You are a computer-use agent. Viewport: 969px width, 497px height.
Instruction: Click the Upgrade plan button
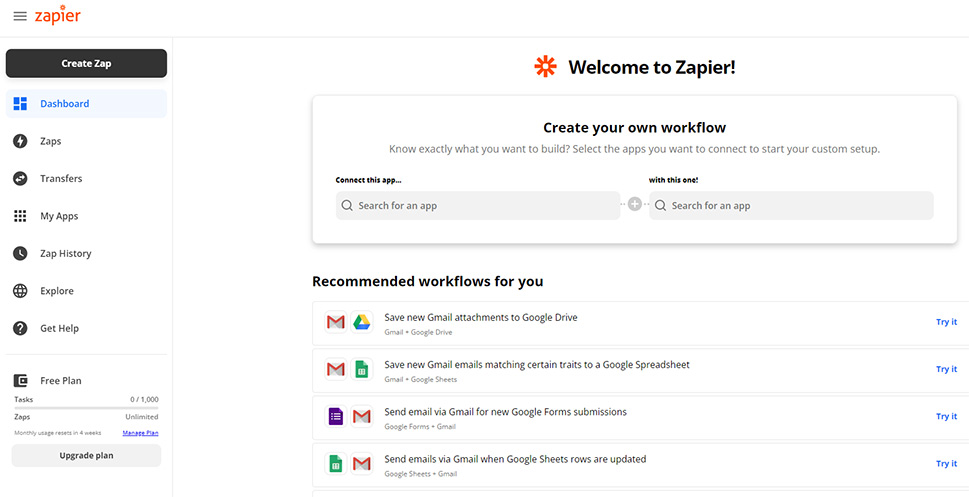(x=87, y=456)
